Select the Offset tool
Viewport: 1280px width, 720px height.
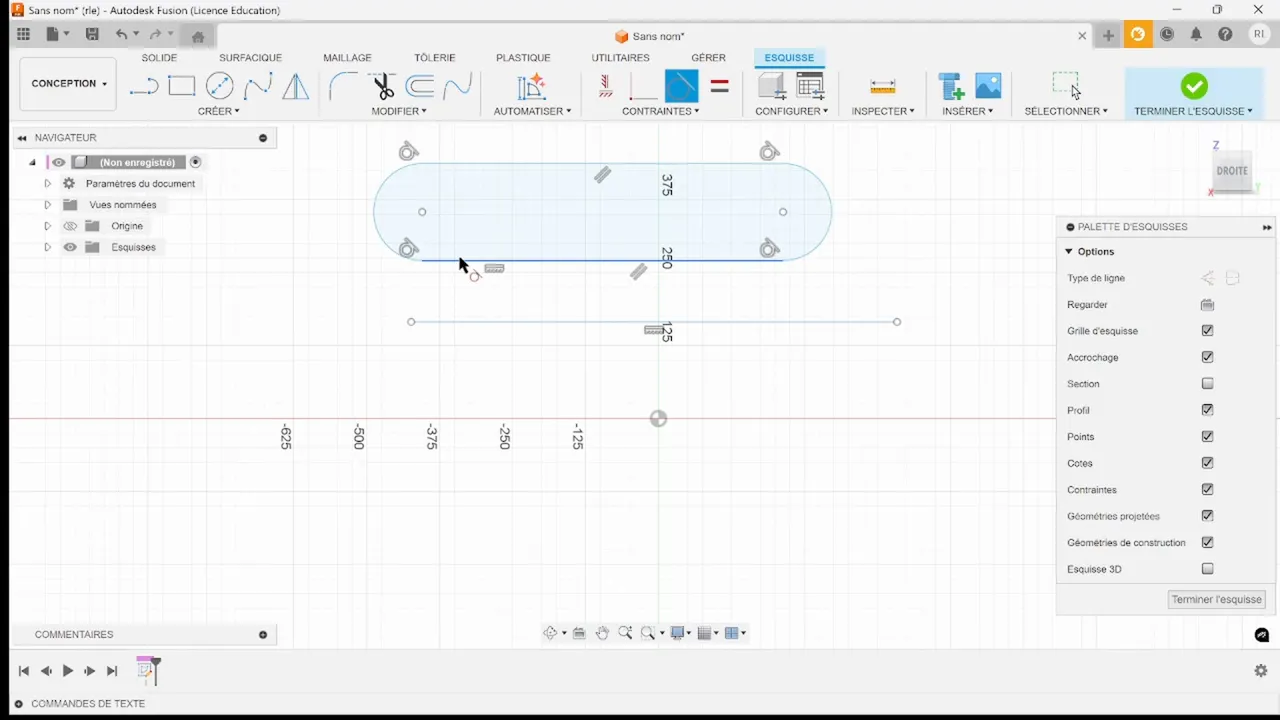(420, 87)
